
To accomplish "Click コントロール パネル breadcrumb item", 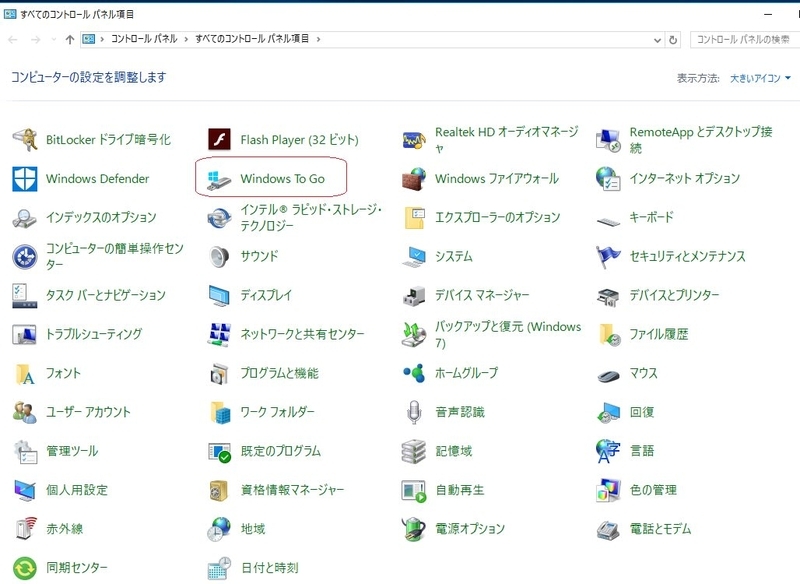I will (144, 39).
